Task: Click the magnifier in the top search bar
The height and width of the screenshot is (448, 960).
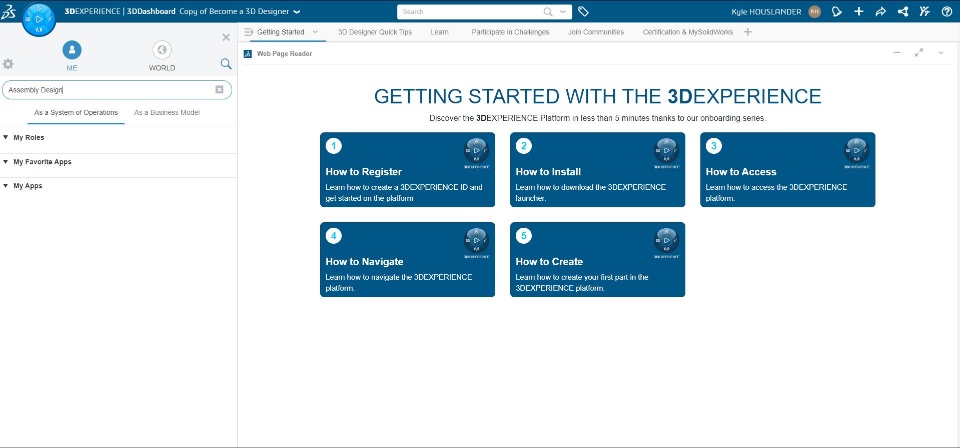Action: pos(548,12)
